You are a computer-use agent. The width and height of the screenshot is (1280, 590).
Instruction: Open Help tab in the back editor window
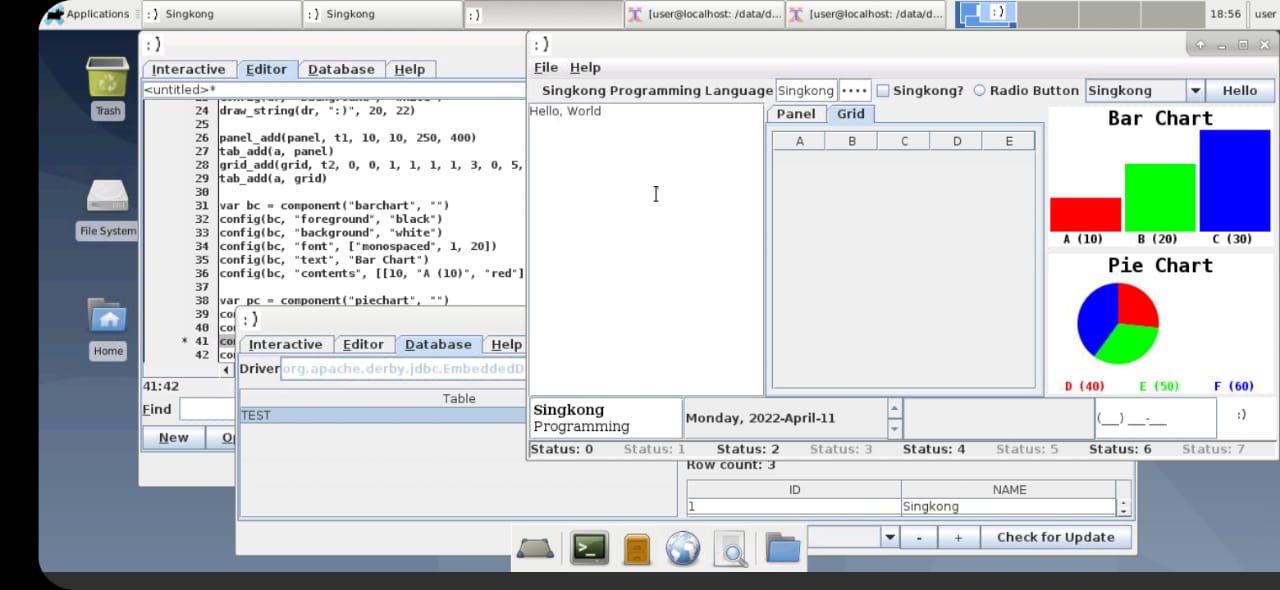click(409, 69)
